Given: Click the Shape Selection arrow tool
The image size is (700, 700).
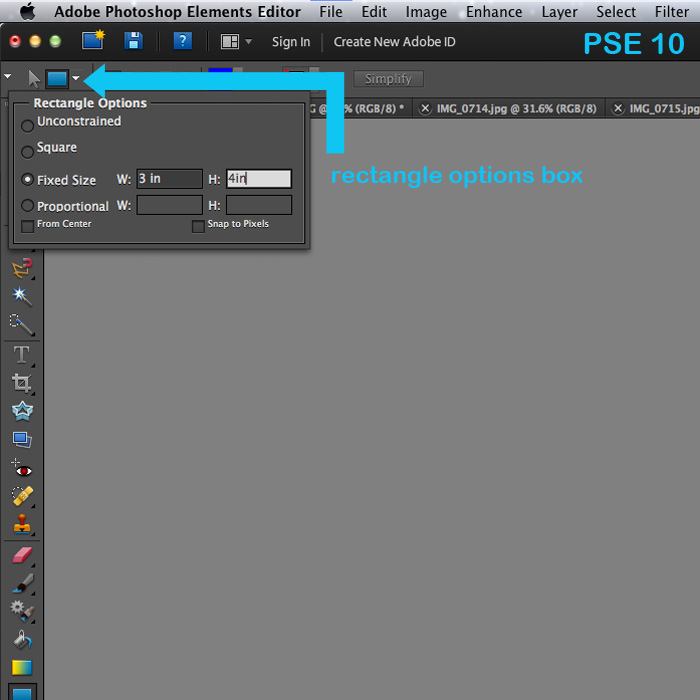Looking at the screenshot, I should coord(34,79).
